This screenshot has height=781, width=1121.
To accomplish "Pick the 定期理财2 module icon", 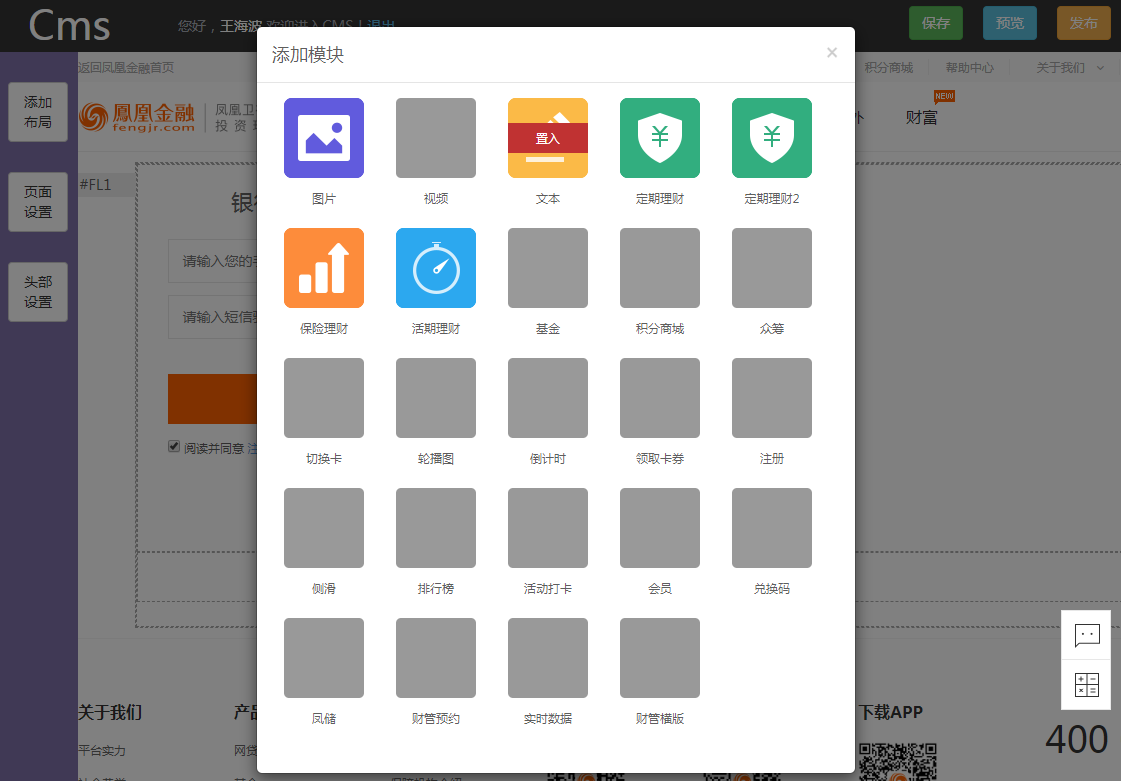I will 772,138.
